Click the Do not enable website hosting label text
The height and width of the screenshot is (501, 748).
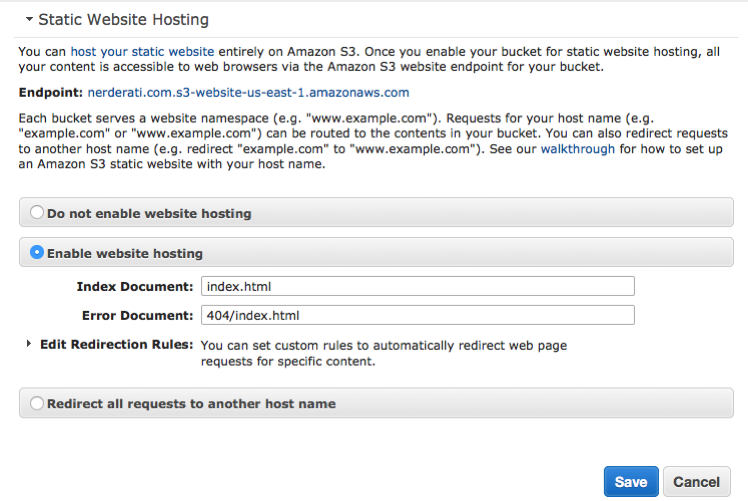[x=149, y=213]
